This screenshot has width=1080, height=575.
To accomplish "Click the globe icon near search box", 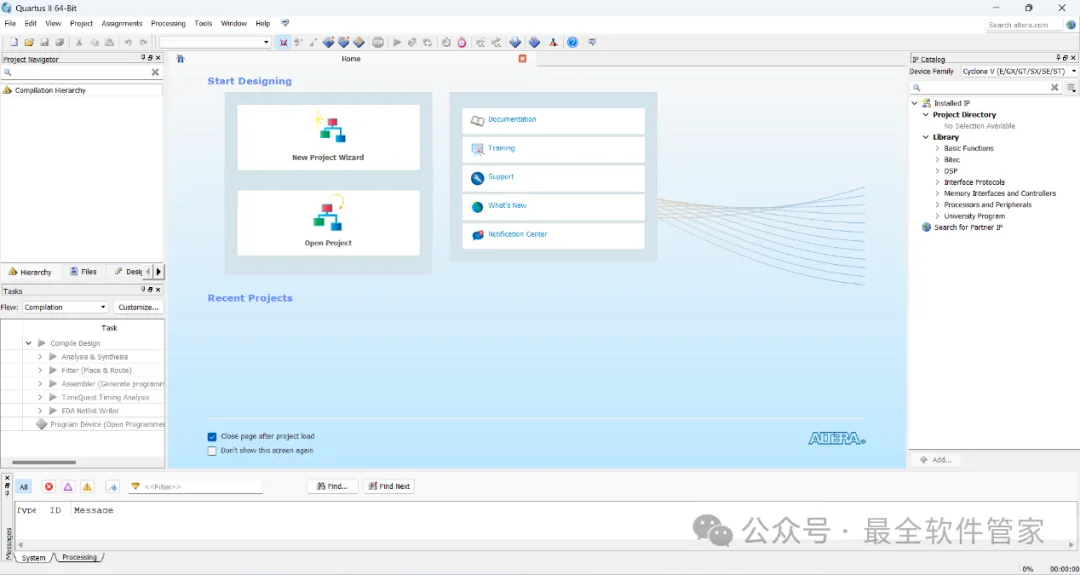I will coord(1070,24).
